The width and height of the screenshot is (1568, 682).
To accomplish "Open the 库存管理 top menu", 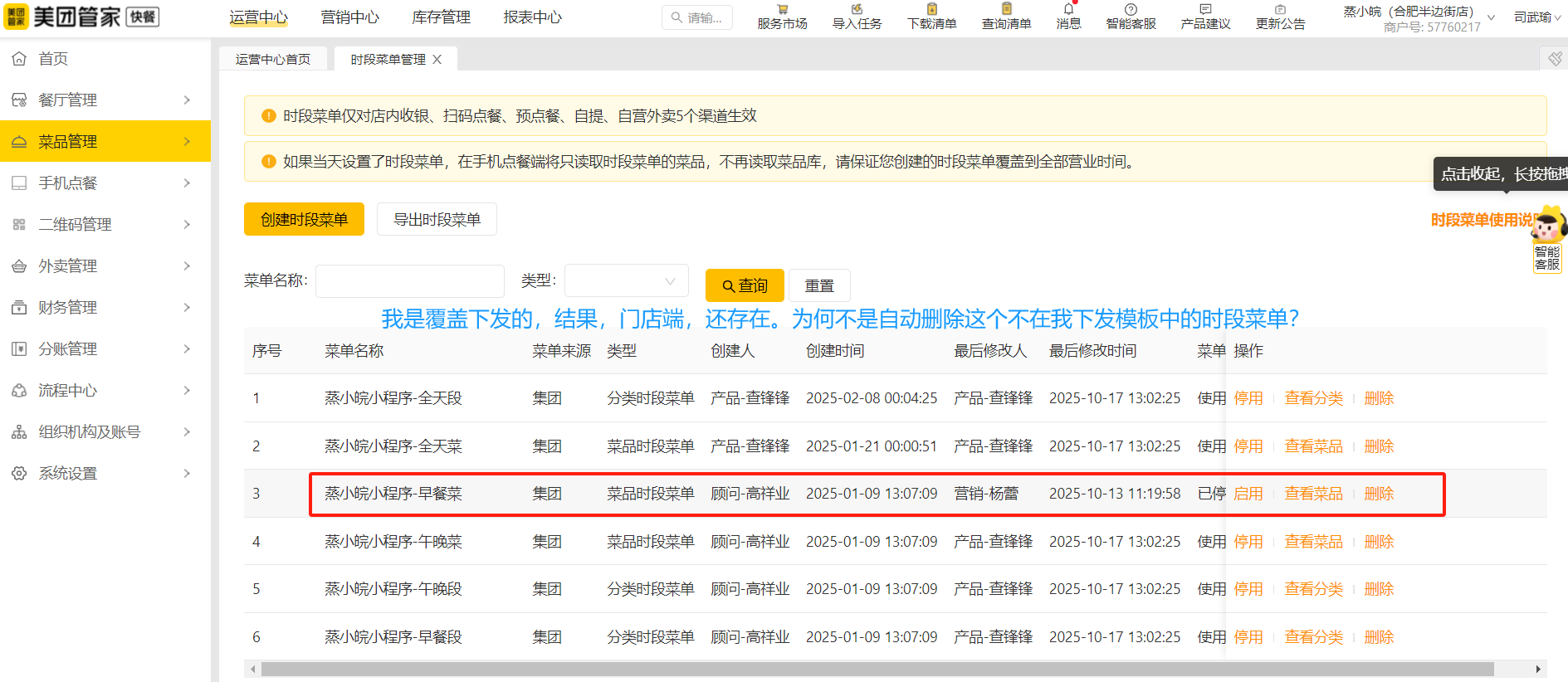I will point(441,17).
